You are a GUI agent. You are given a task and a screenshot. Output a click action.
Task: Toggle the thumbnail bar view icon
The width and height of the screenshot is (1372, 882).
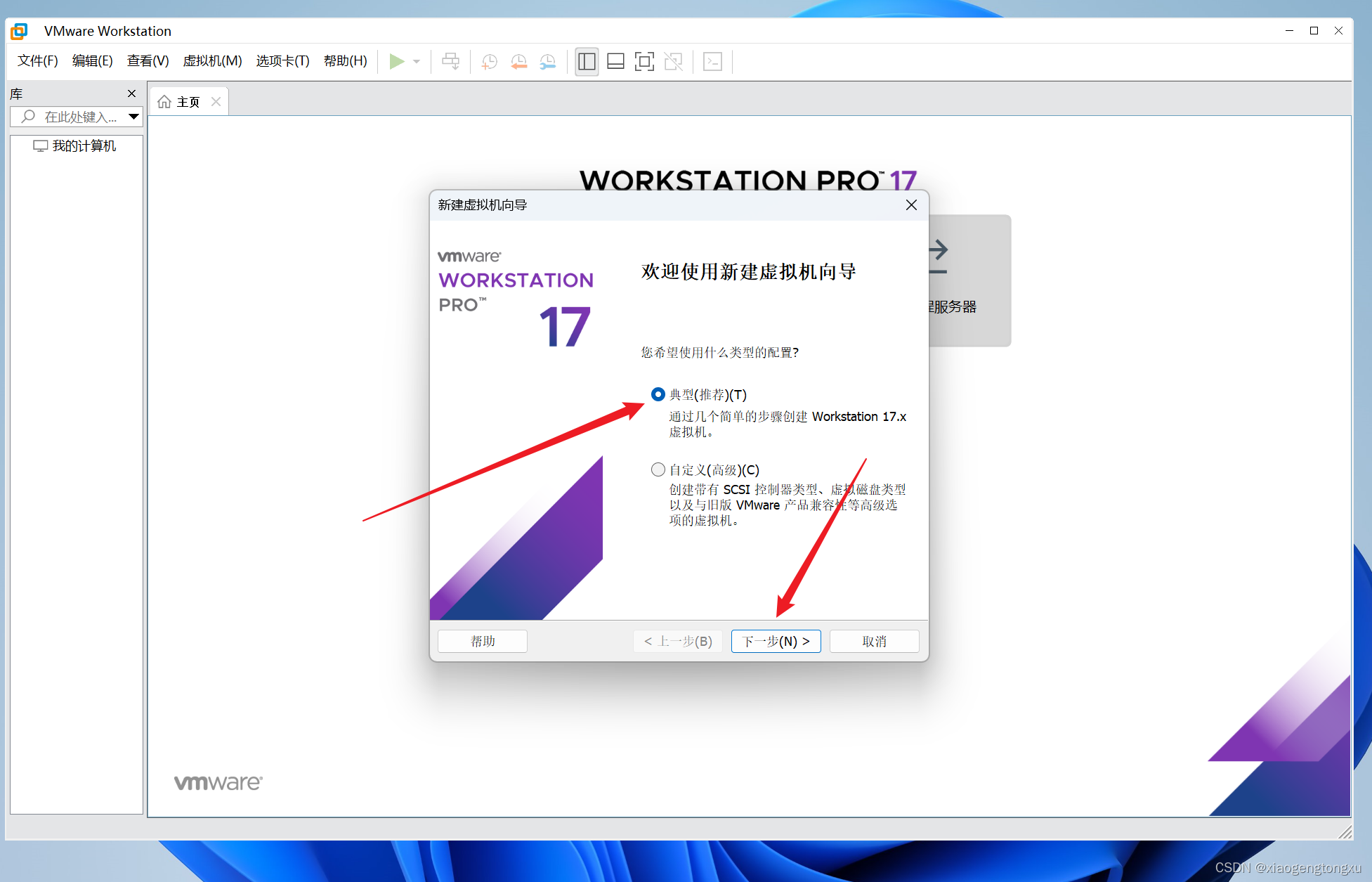(x=615, y=62)
